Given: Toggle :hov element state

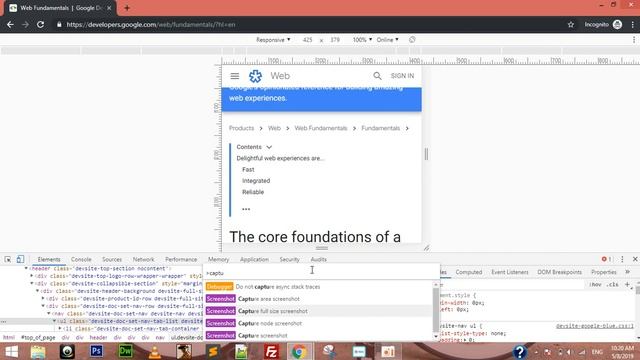Looking at the screenshot, I should 595,284.
